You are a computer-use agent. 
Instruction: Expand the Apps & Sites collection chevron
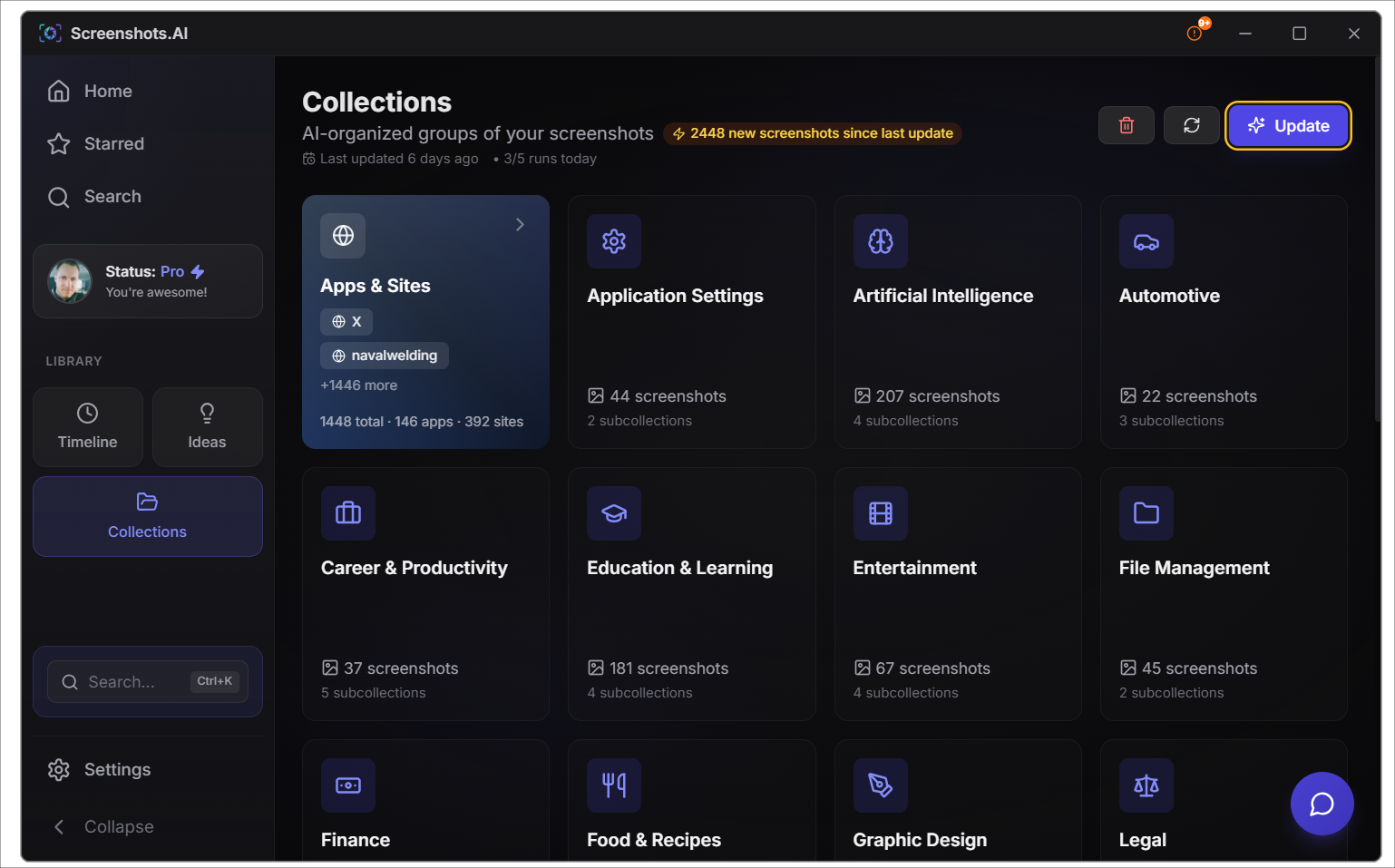coord(519,224)
